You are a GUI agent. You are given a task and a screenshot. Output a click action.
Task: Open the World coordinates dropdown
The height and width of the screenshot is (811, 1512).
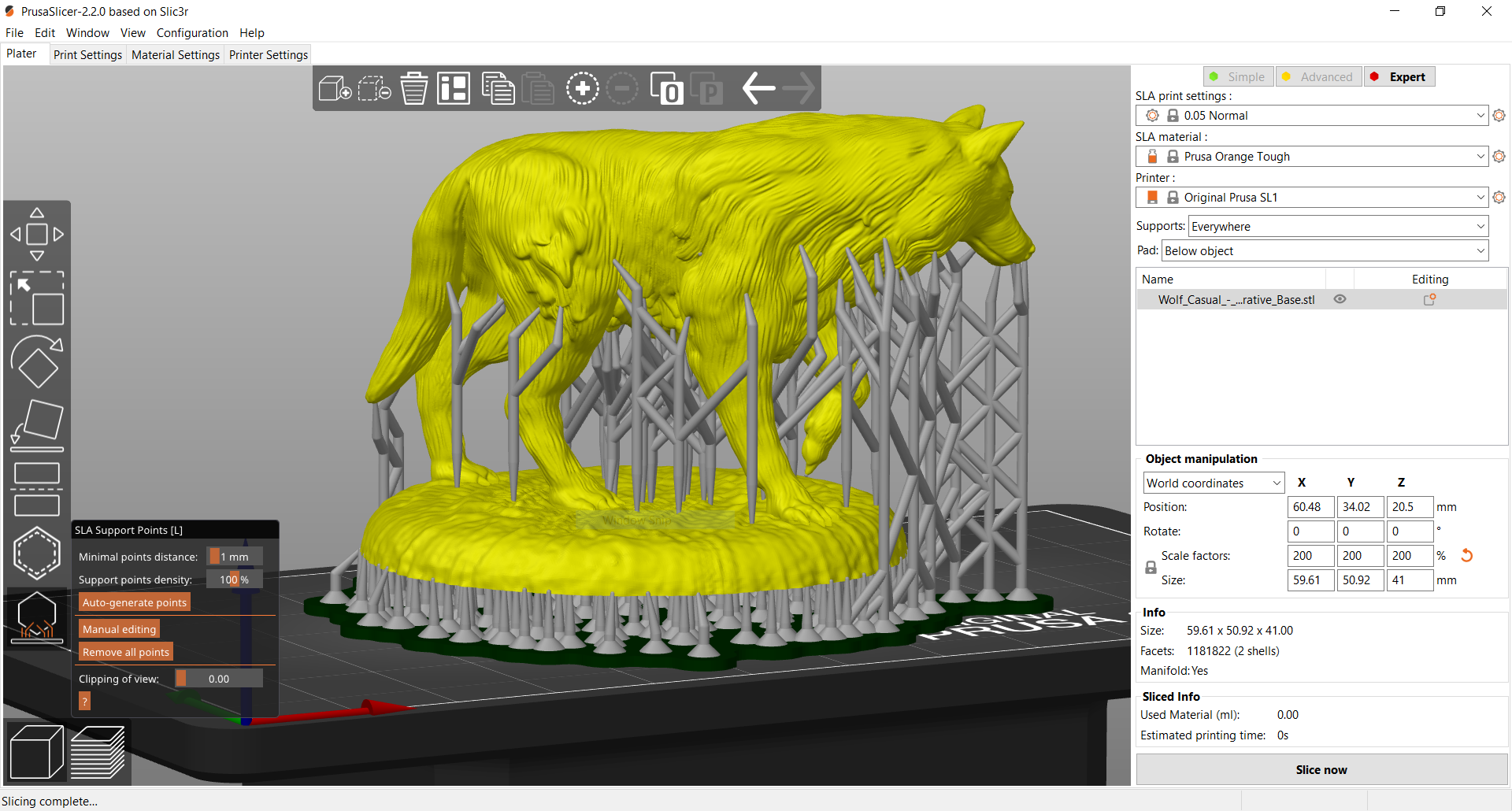coord(1214,483)
